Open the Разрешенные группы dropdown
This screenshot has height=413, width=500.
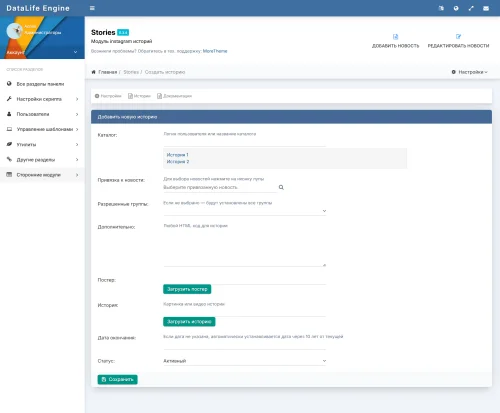245,211
